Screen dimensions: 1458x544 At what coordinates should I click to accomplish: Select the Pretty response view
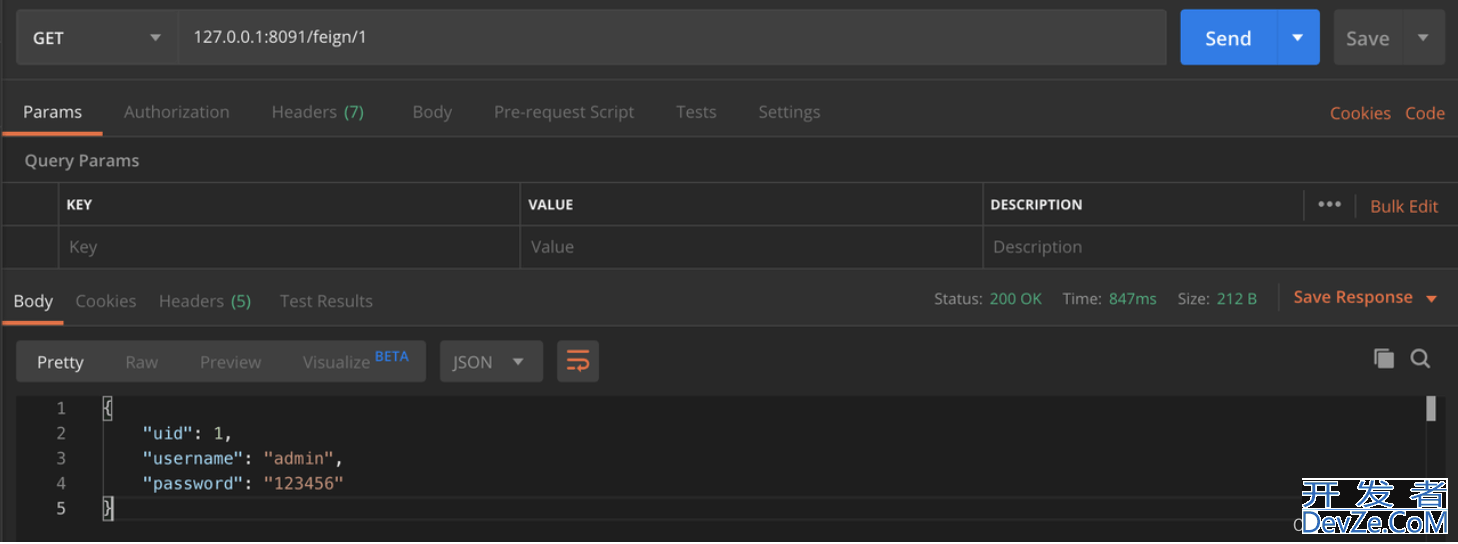pyautogui.click(x=60, y=362)
